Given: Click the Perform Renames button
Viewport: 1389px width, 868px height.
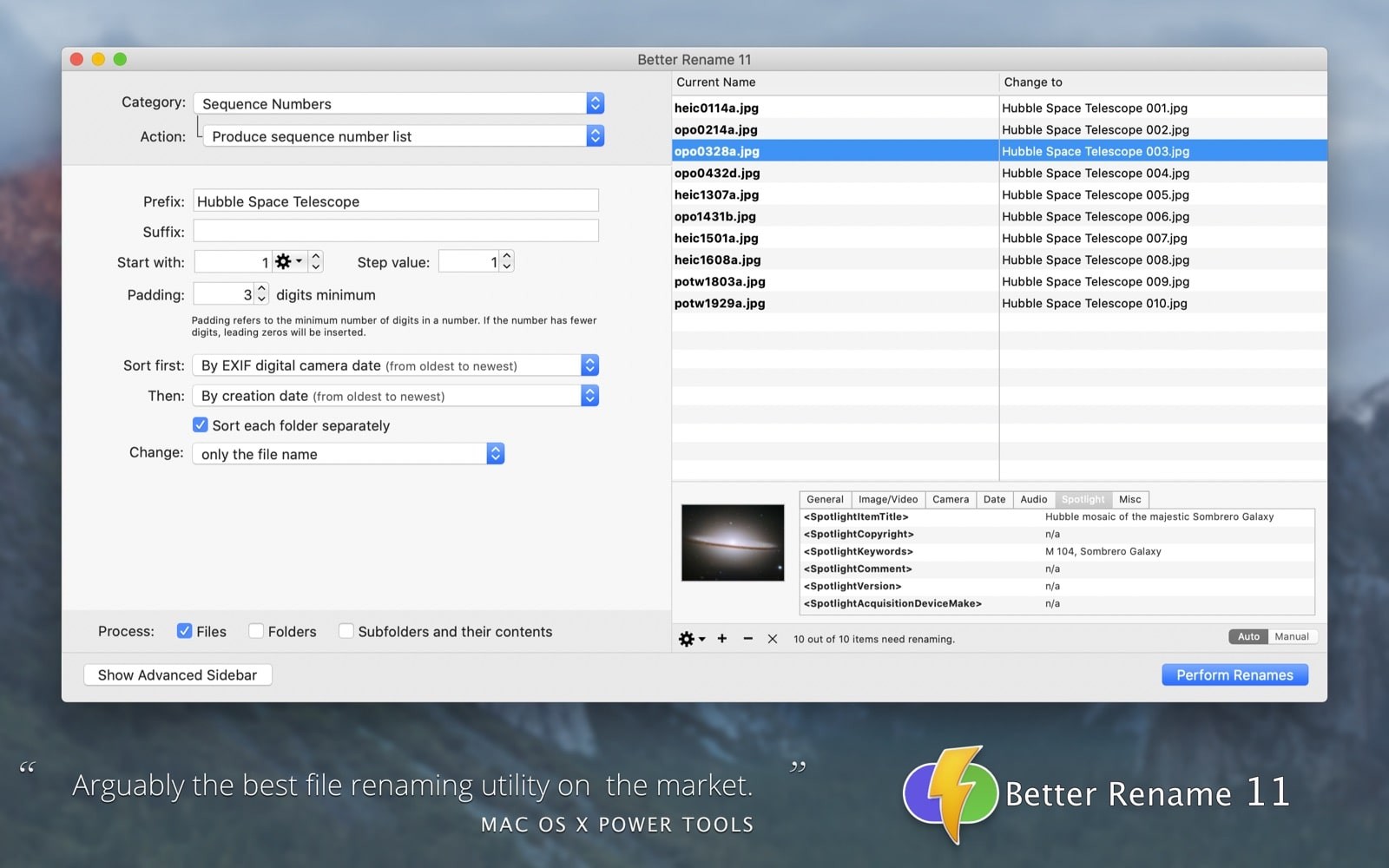Looking at the screenshot, I should 1234,674.
